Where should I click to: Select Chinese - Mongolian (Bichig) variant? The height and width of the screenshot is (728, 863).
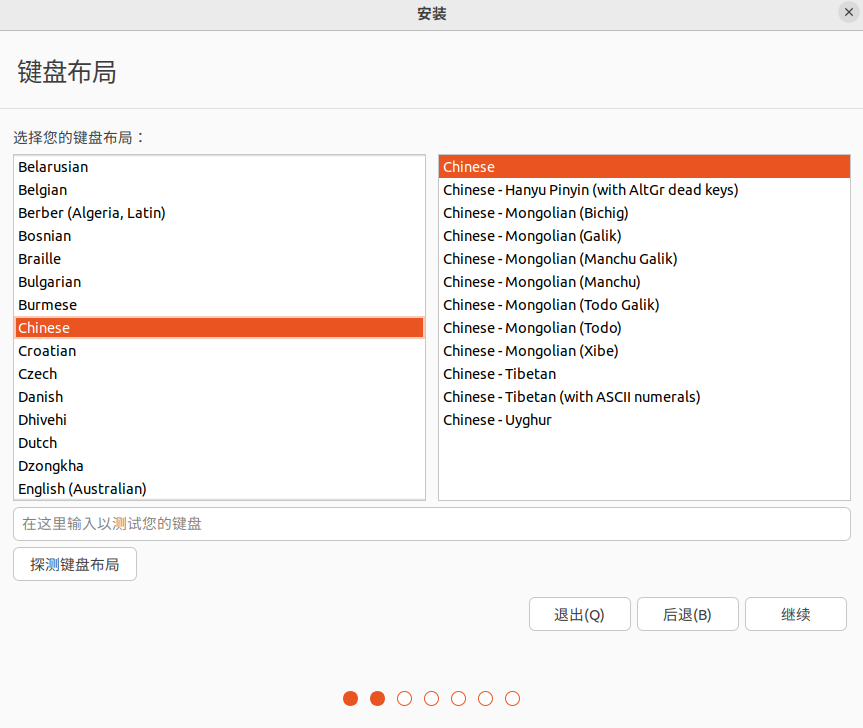pos(644,213)
